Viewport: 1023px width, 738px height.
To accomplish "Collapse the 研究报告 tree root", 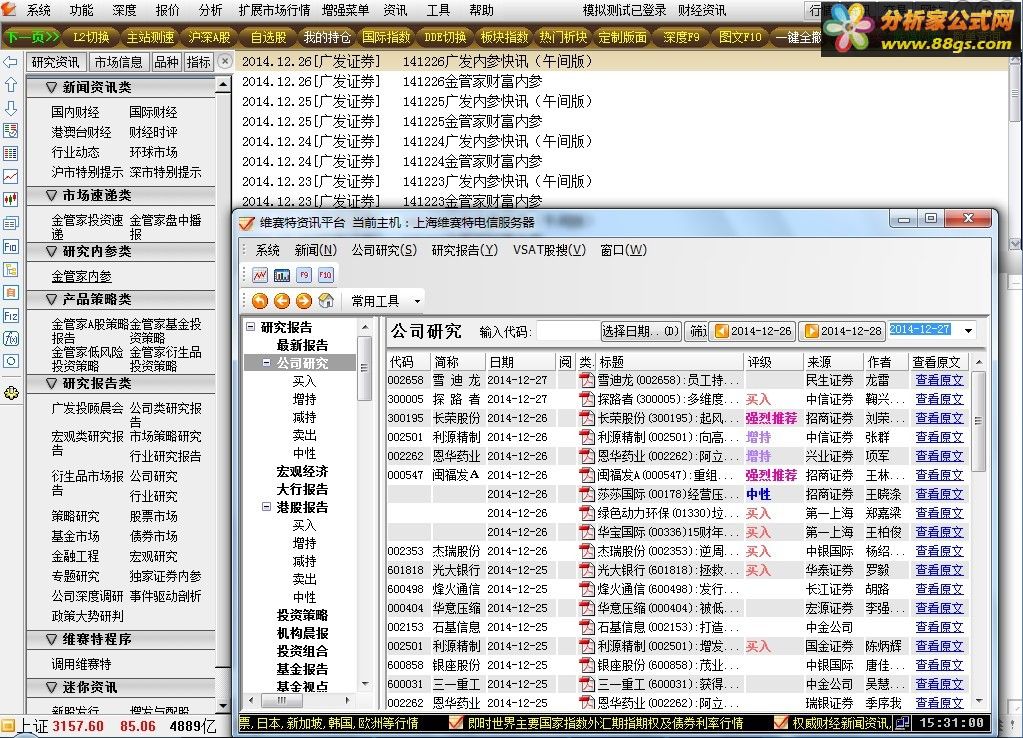I will pyautogui.click(x=250, y=326).
